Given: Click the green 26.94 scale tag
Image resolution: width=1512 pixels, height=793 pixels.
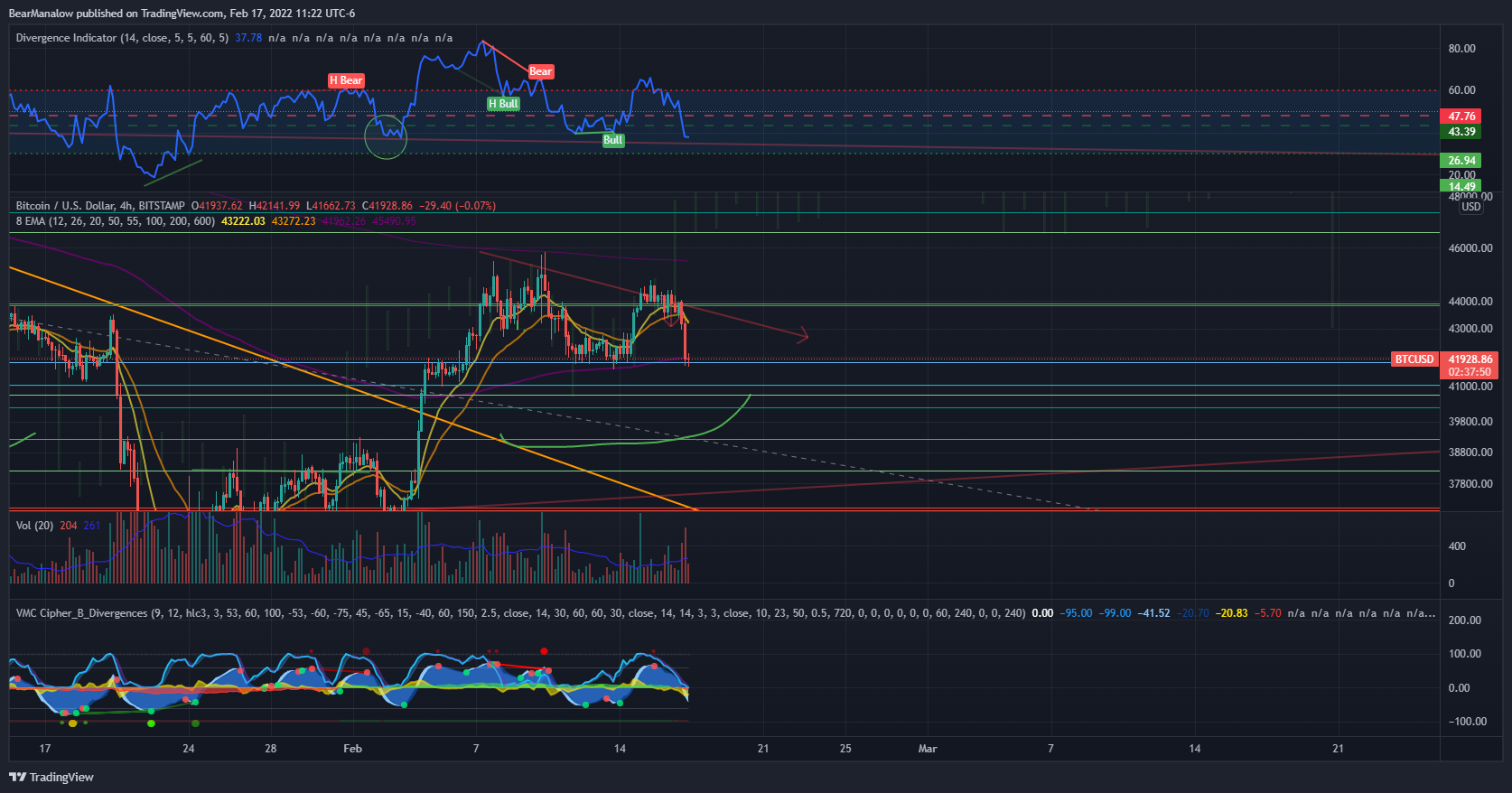Looking at the screenshot, I should tap(1461, 161).
